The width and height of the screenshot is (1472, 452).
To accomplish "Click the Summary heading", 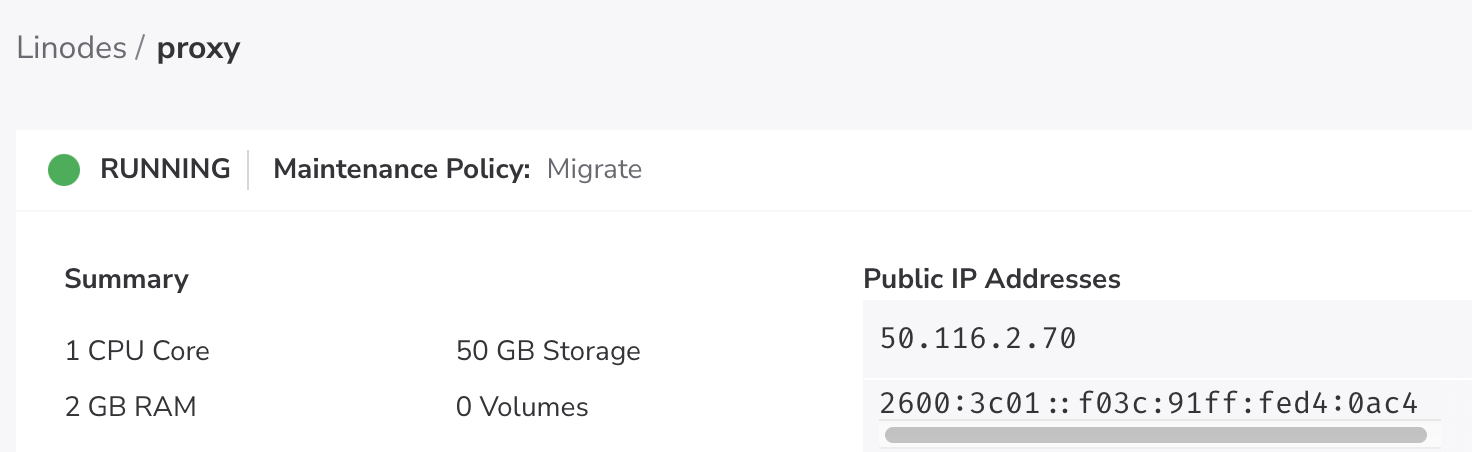I will tap(126, 279).
